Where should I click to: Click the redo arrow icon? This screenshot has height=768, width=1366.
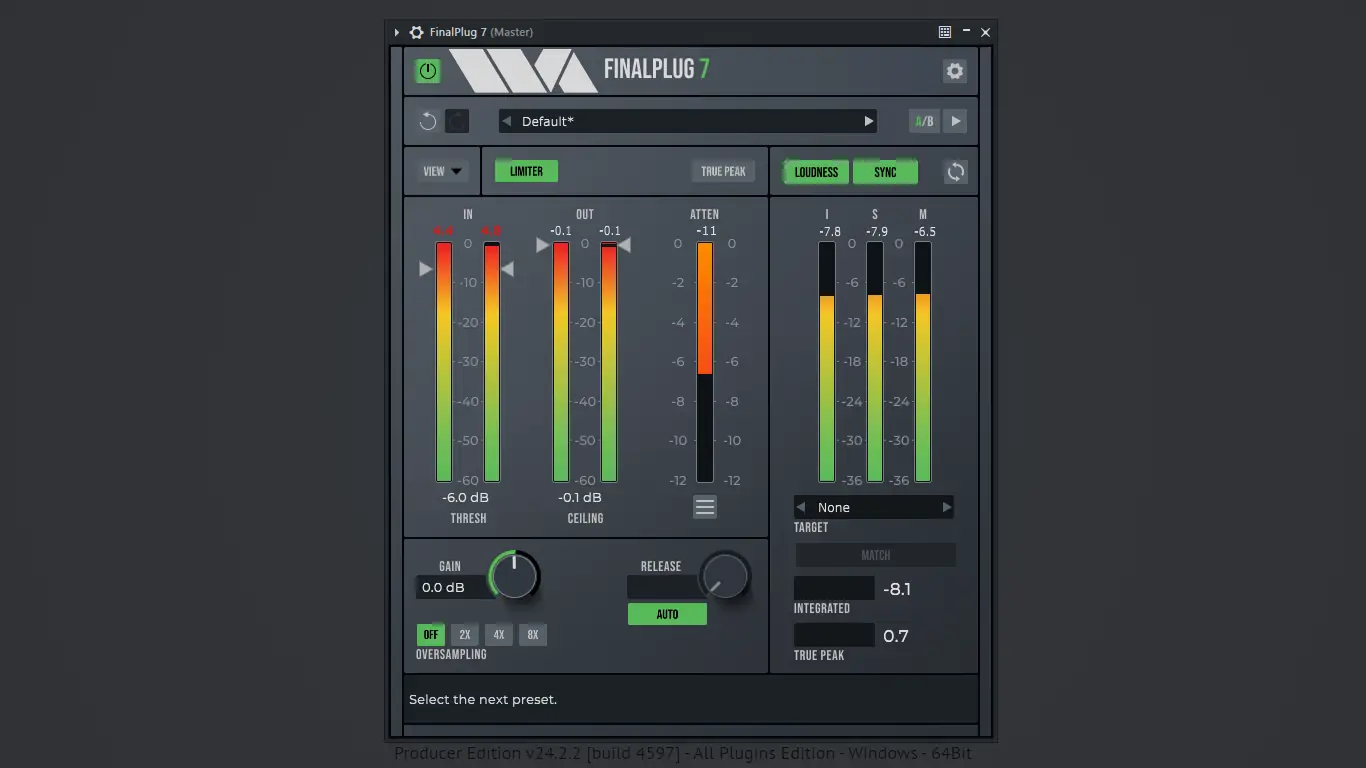pyautogui.click(x=457, y=121)
